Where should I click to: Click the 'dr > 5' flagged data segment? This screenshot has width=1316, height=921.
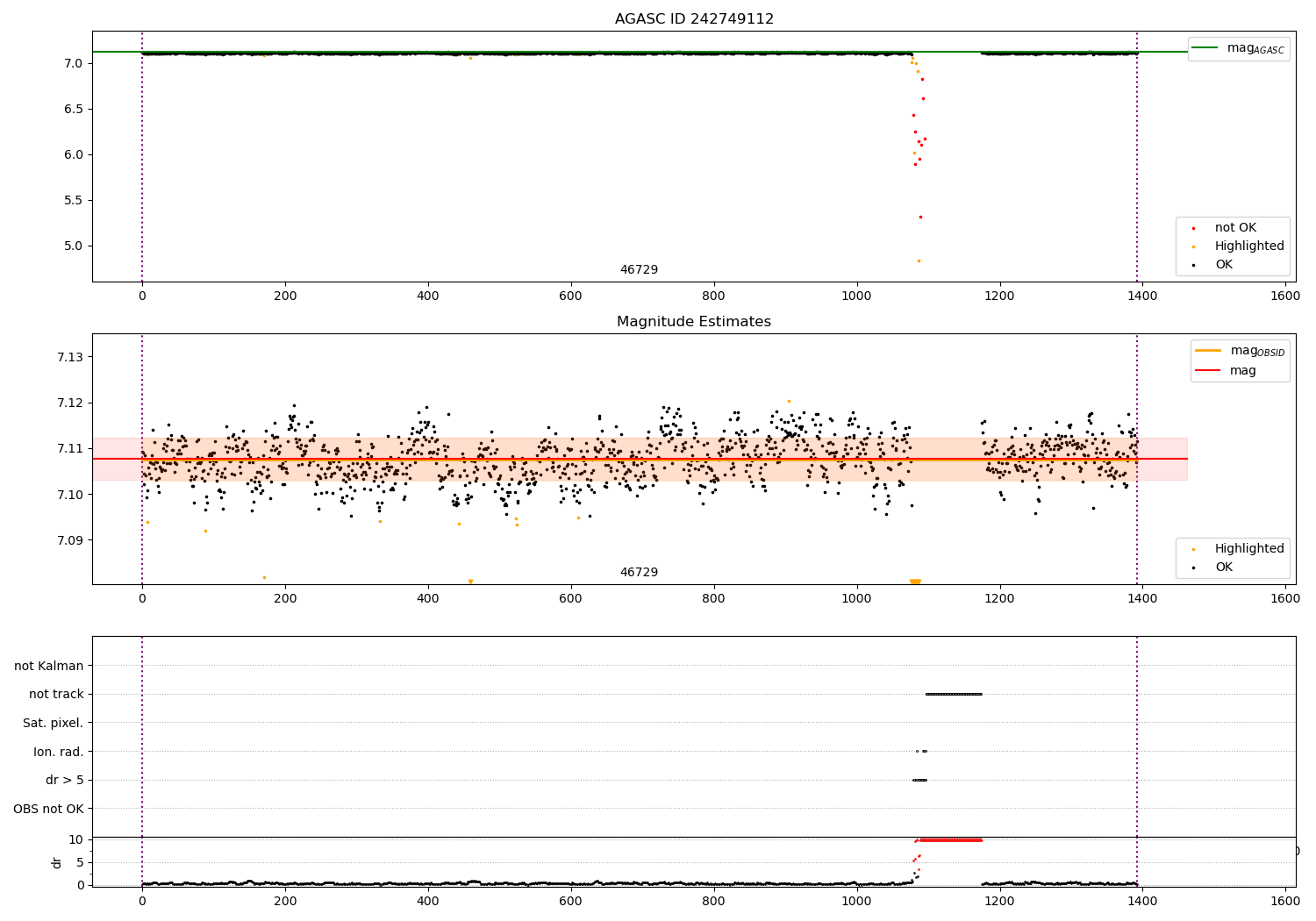[x=919, y=780]
